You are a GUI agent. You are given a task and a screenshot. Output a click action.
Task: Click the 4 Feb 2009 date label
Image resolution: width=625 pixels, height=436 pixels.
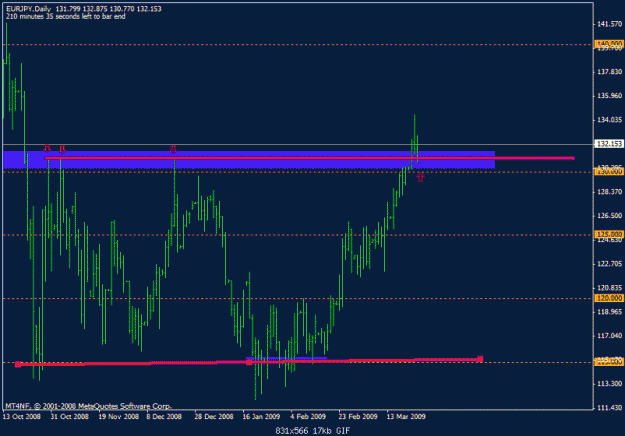click(308, 416)
